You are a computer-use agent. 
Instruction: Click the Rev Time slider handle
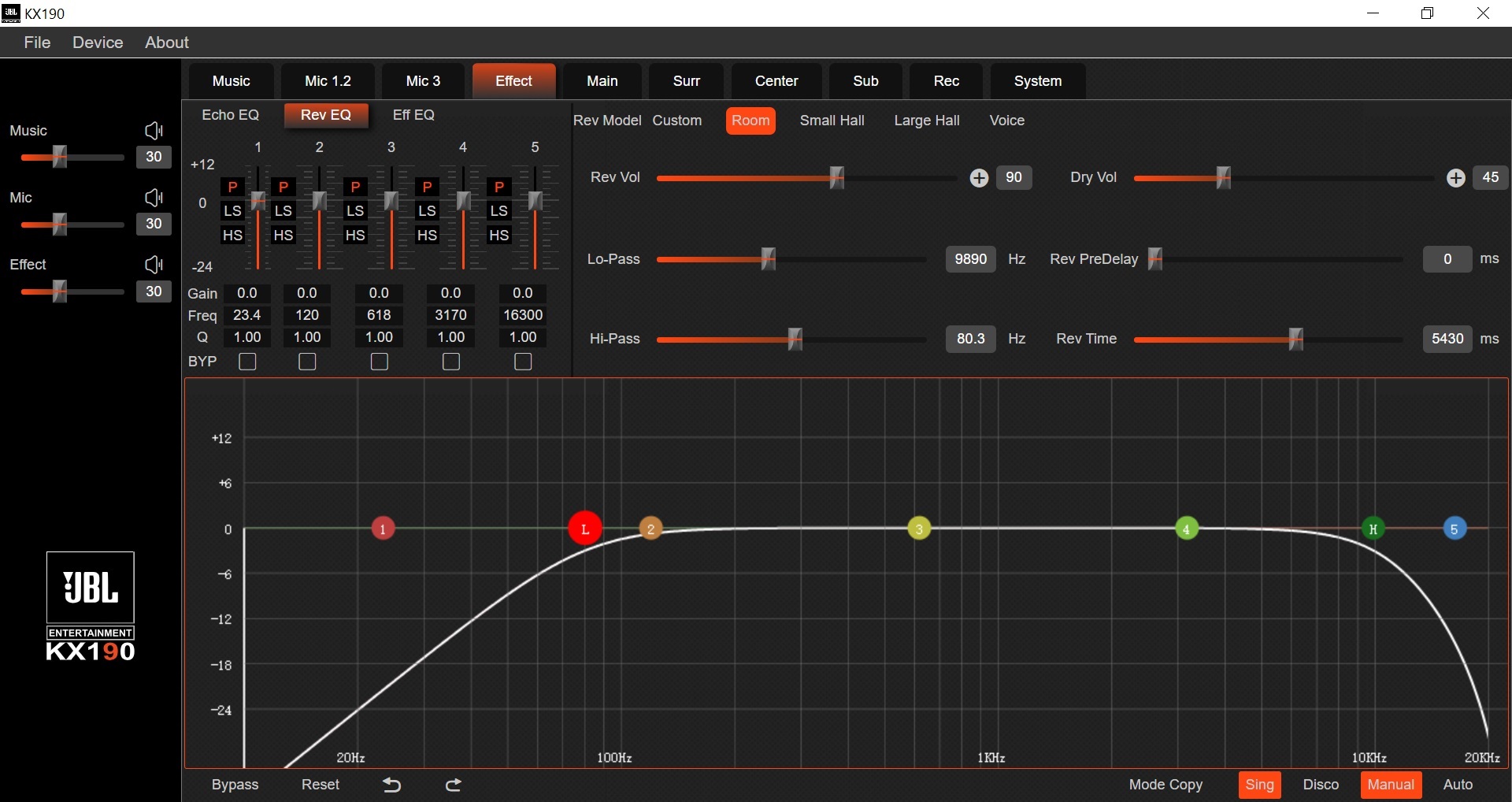point(1295,340)
